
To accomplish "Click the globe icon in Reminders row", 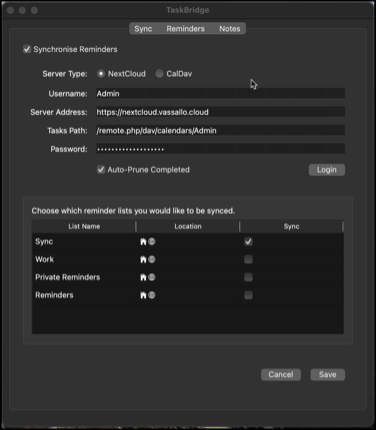I will [x=152, y=295].
